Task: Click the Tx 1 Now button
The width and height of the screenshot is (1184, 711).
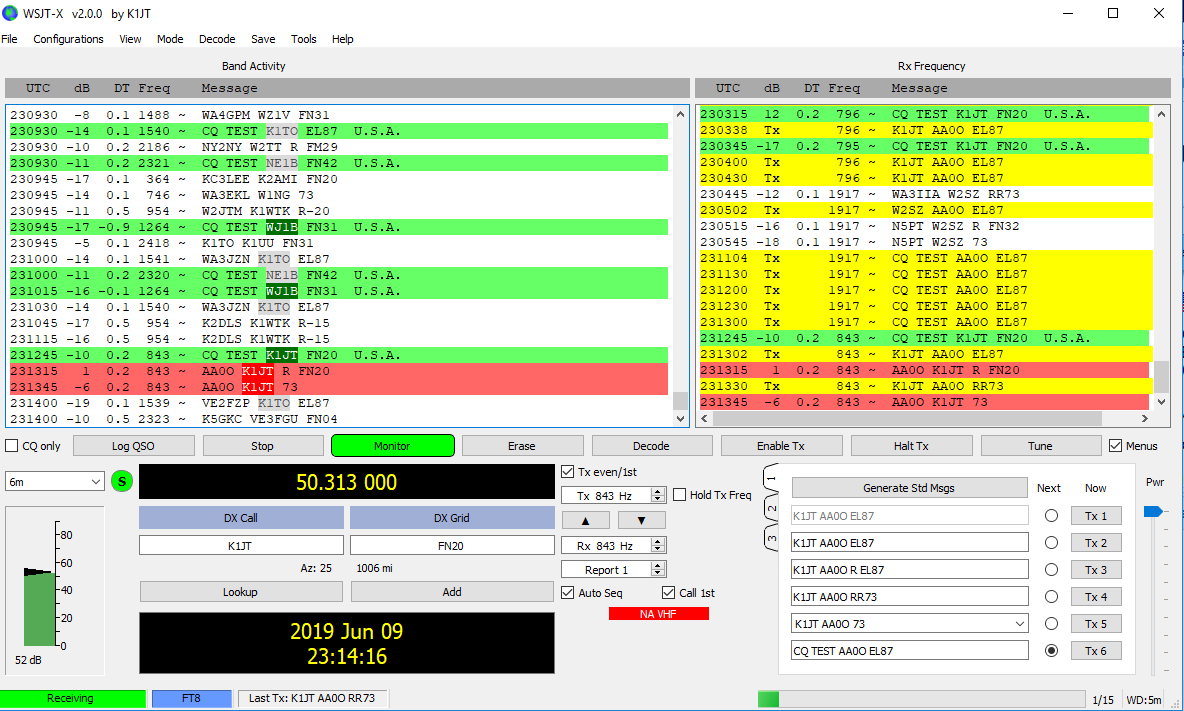Action: (x=1096, y=516)
